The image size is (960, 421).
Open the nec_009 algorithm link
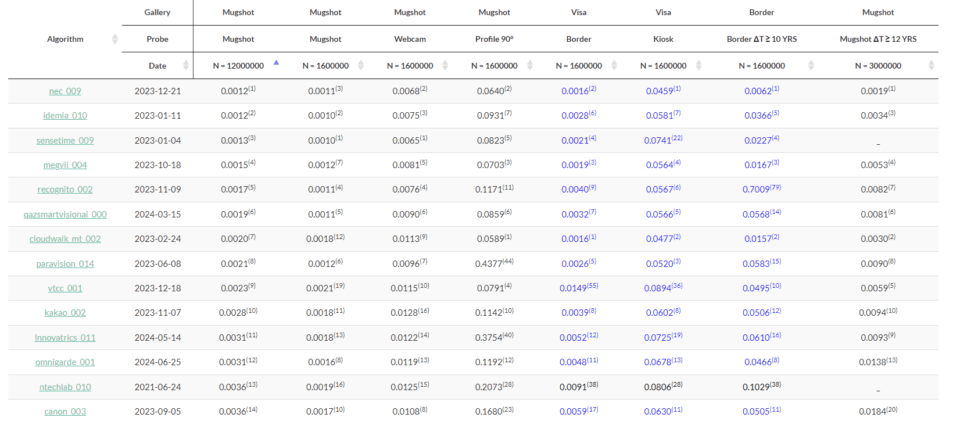64,91
